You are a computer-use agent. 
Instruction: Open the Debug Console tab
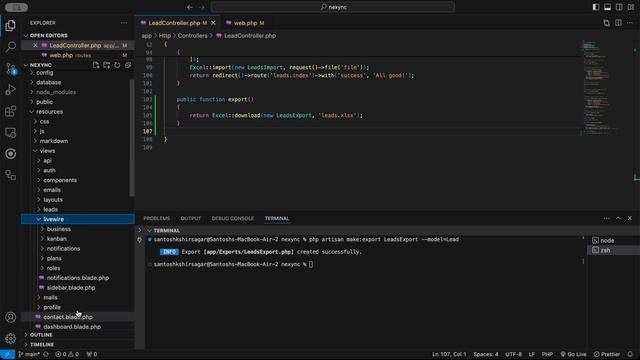tap(233, 218)
